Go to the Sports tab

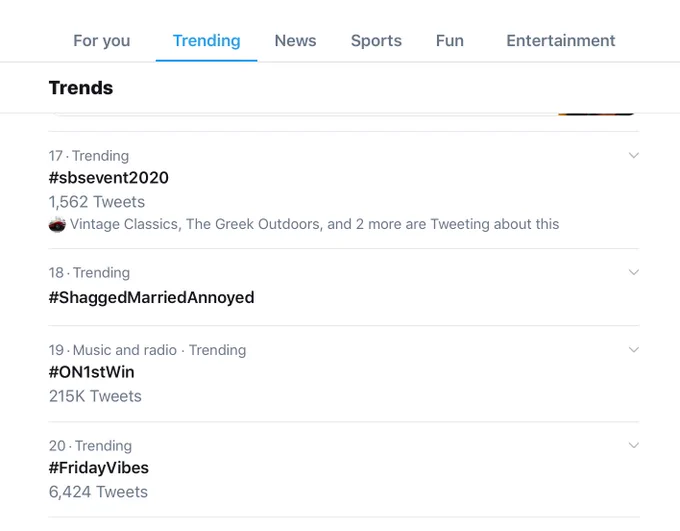[x=376, y=41]
